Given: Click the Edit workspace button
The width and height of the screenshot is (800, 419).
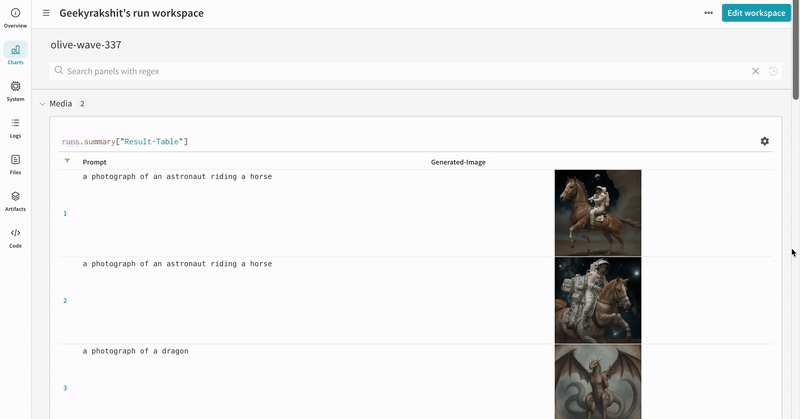Looking at the screenshot, I should (x=756, y=13).
